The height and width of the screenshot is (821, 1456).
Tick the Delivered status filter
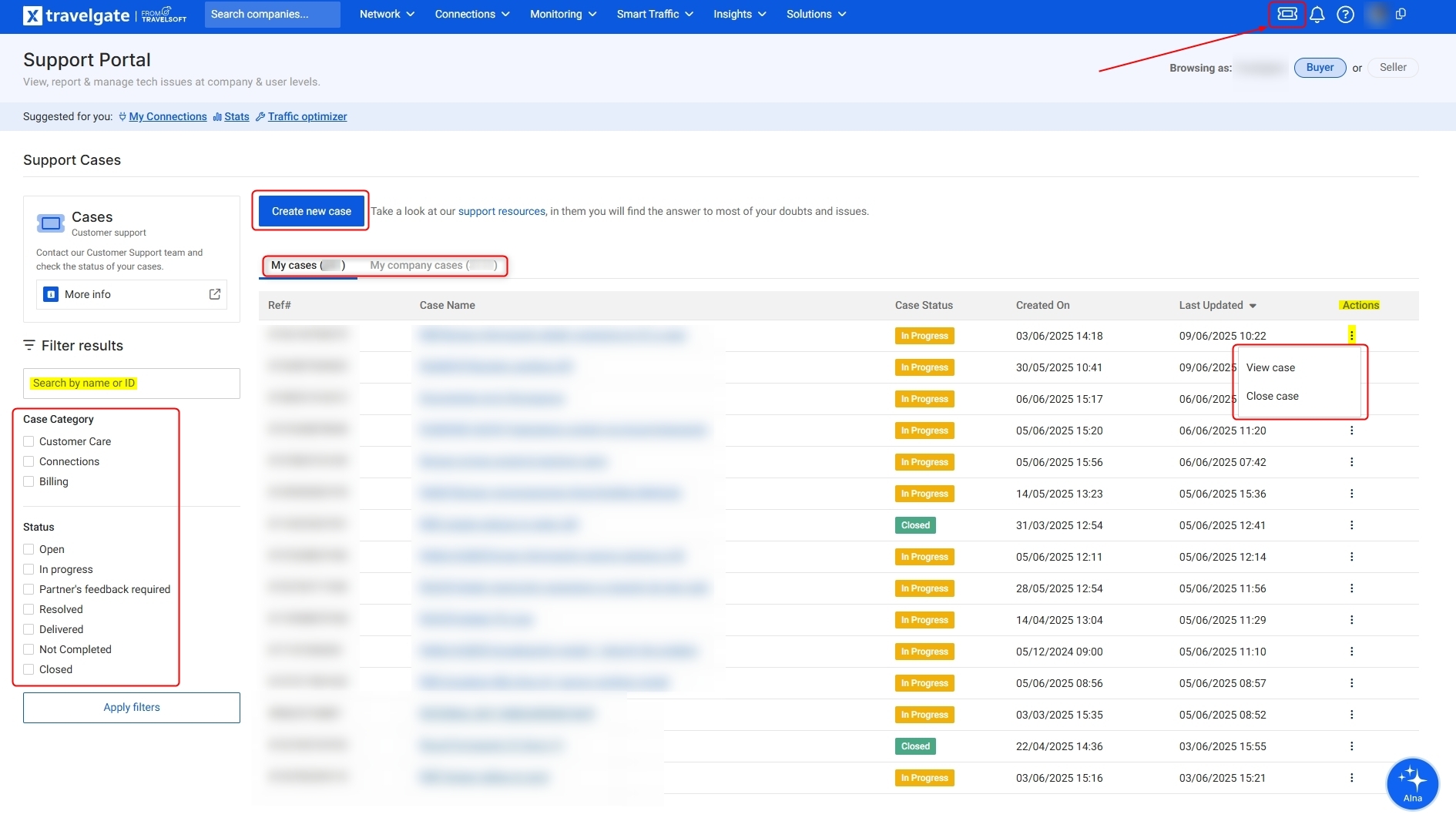(x=29, y=629)
